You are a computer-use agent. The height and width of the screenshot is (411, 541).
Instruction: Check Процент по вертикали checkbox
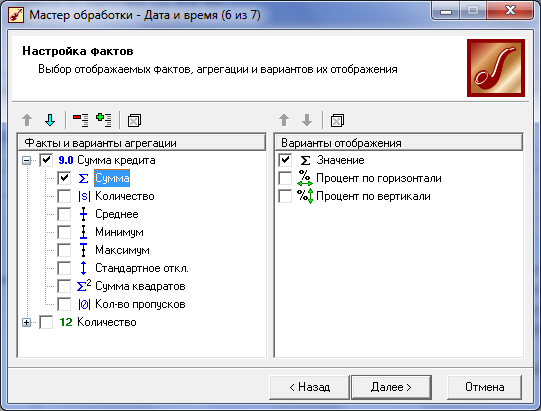pyautogui.click(x=285, y=196)
